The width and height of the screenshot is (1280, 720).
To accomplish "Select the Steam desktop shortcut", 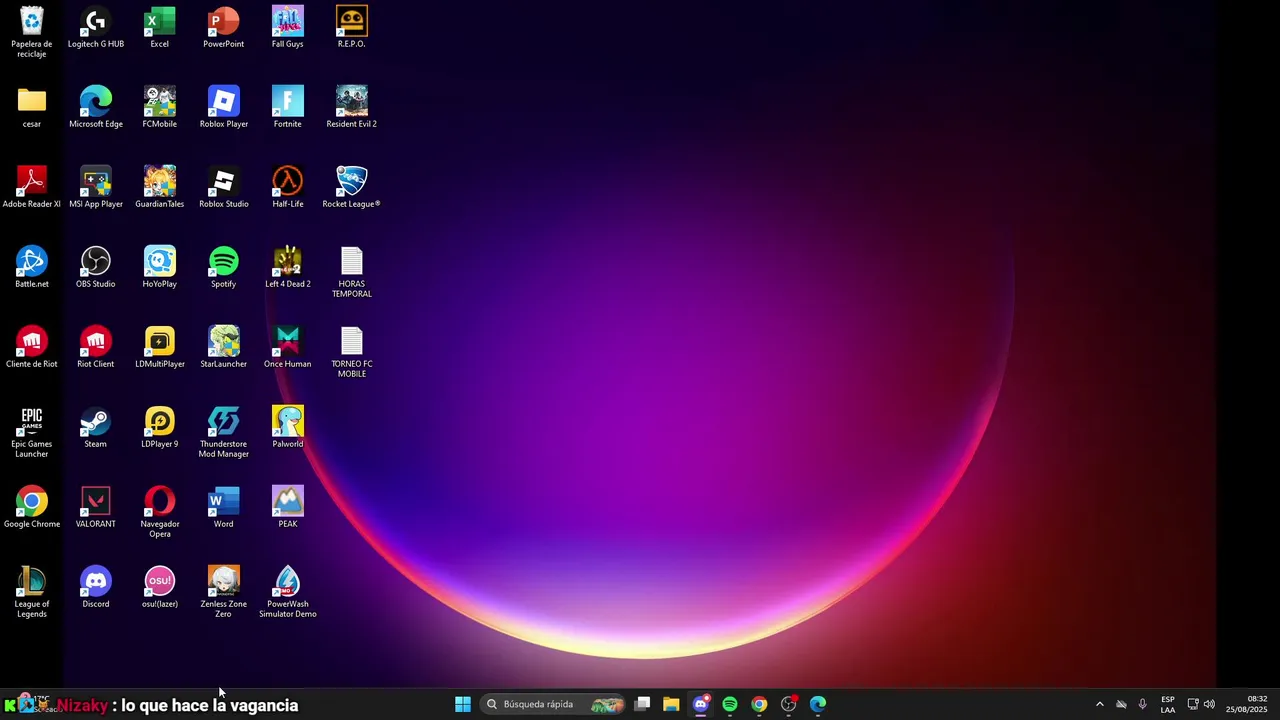I will click(96, 427).
